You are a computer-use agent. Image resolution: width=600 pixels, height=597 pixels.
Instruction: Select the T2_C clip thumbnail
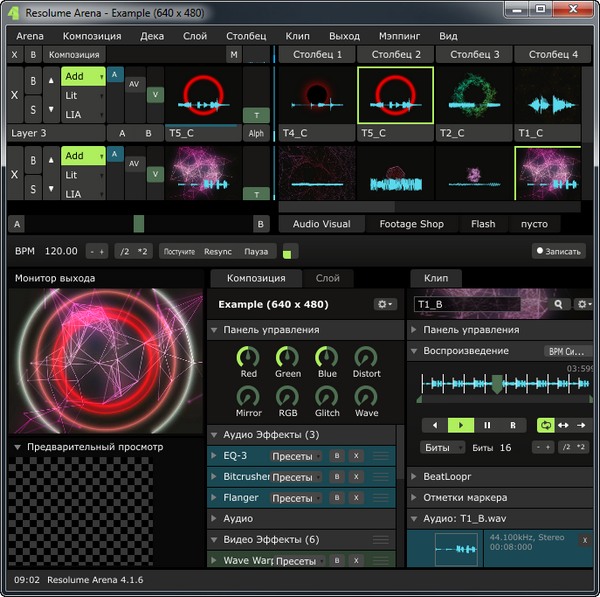pyautogui.click(x=474, y=95)
